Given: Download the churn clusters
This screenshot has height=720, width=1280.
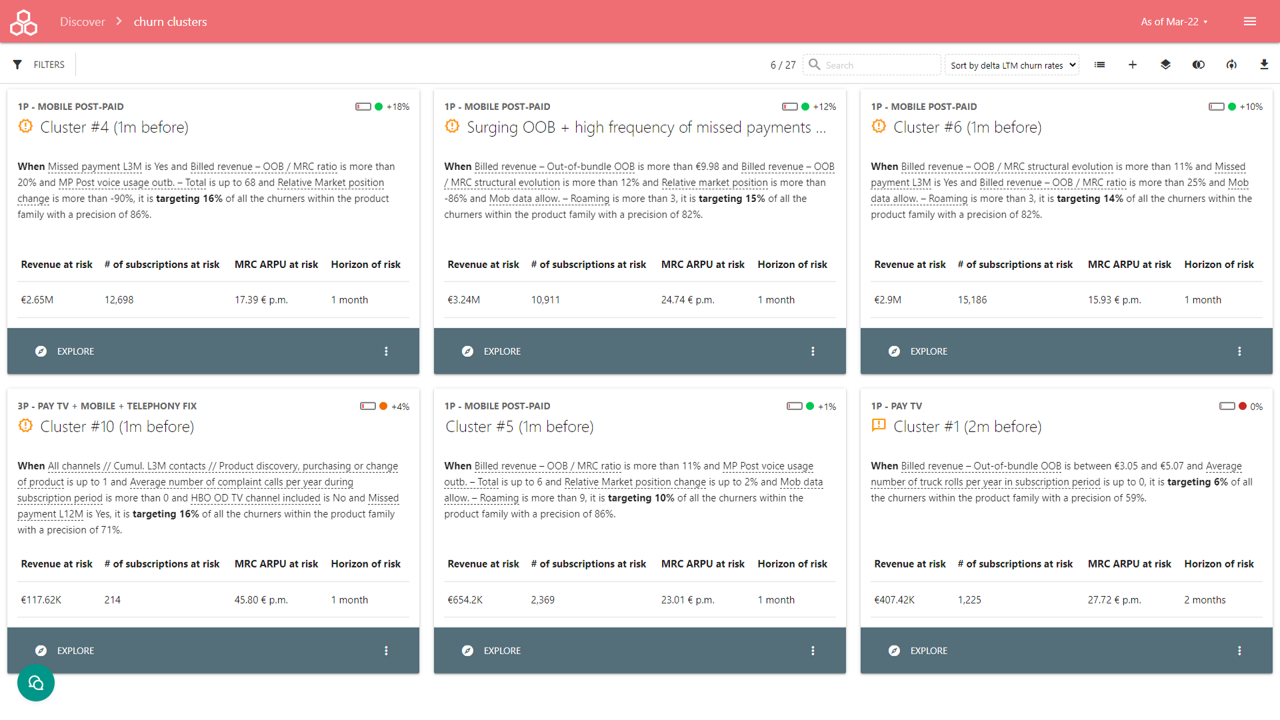Looking at the screenshot, I should coord(1264,65).
